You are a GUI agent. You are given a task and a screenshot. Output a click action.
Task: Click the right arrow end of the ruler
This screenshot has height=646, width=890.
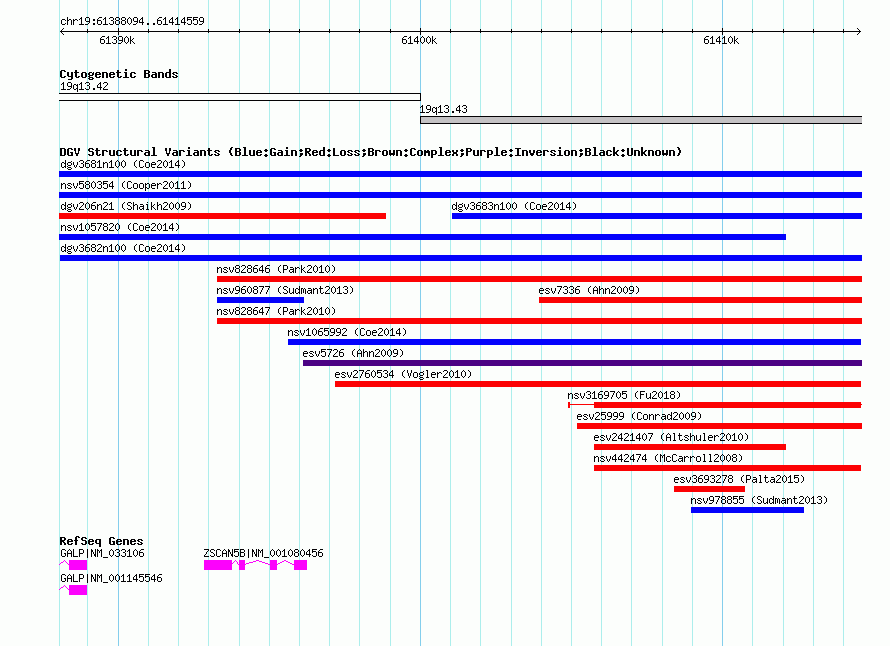click(858, 31)
